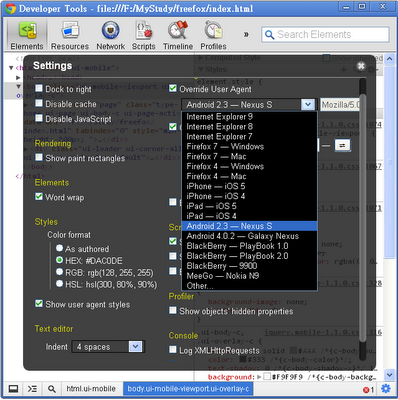Choose BlackBerry — PlayBook 1.0 option
This screenshot has width=398, height=400.
[249, 246]
